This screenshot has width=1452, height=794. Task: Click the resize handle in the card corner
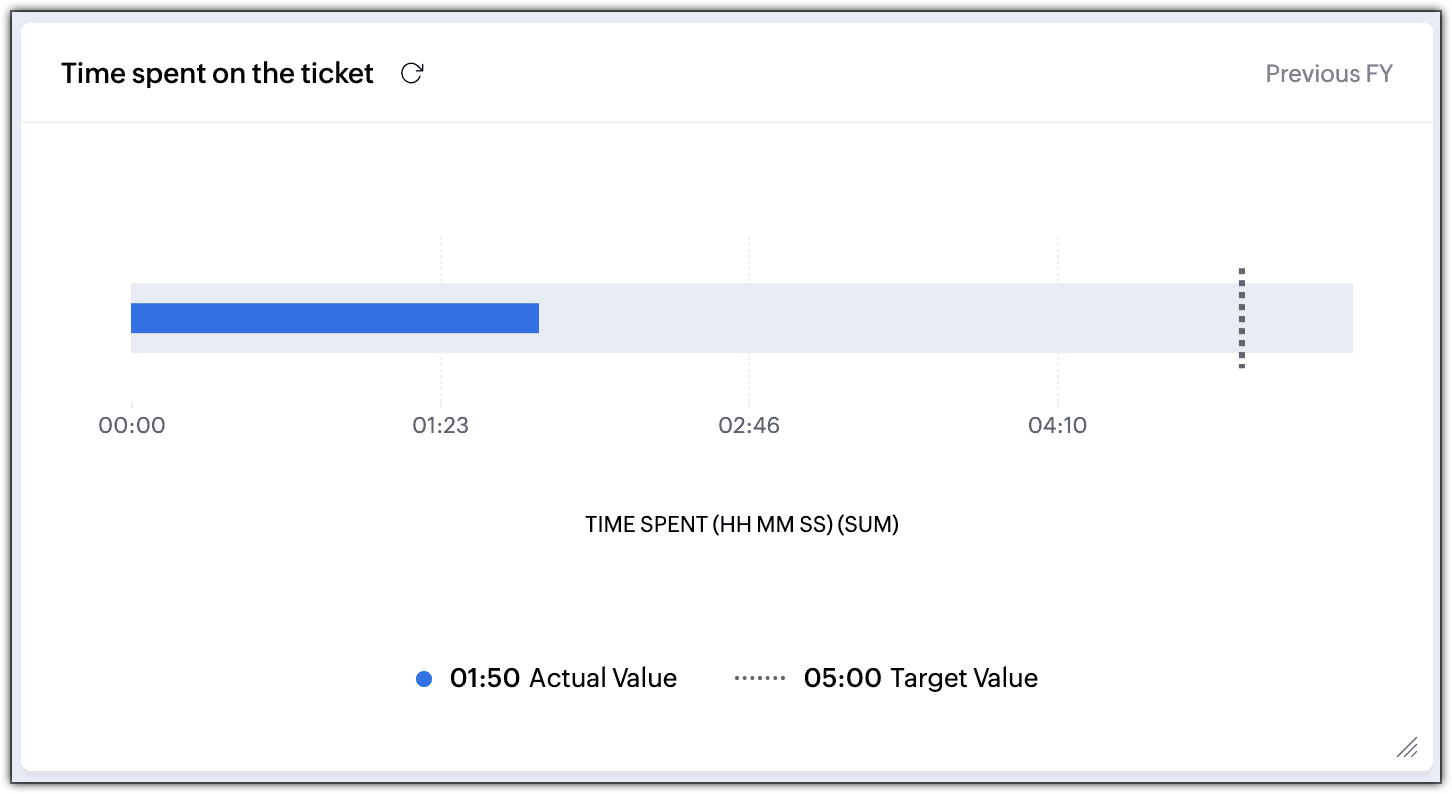click(x=1407, y=747)
